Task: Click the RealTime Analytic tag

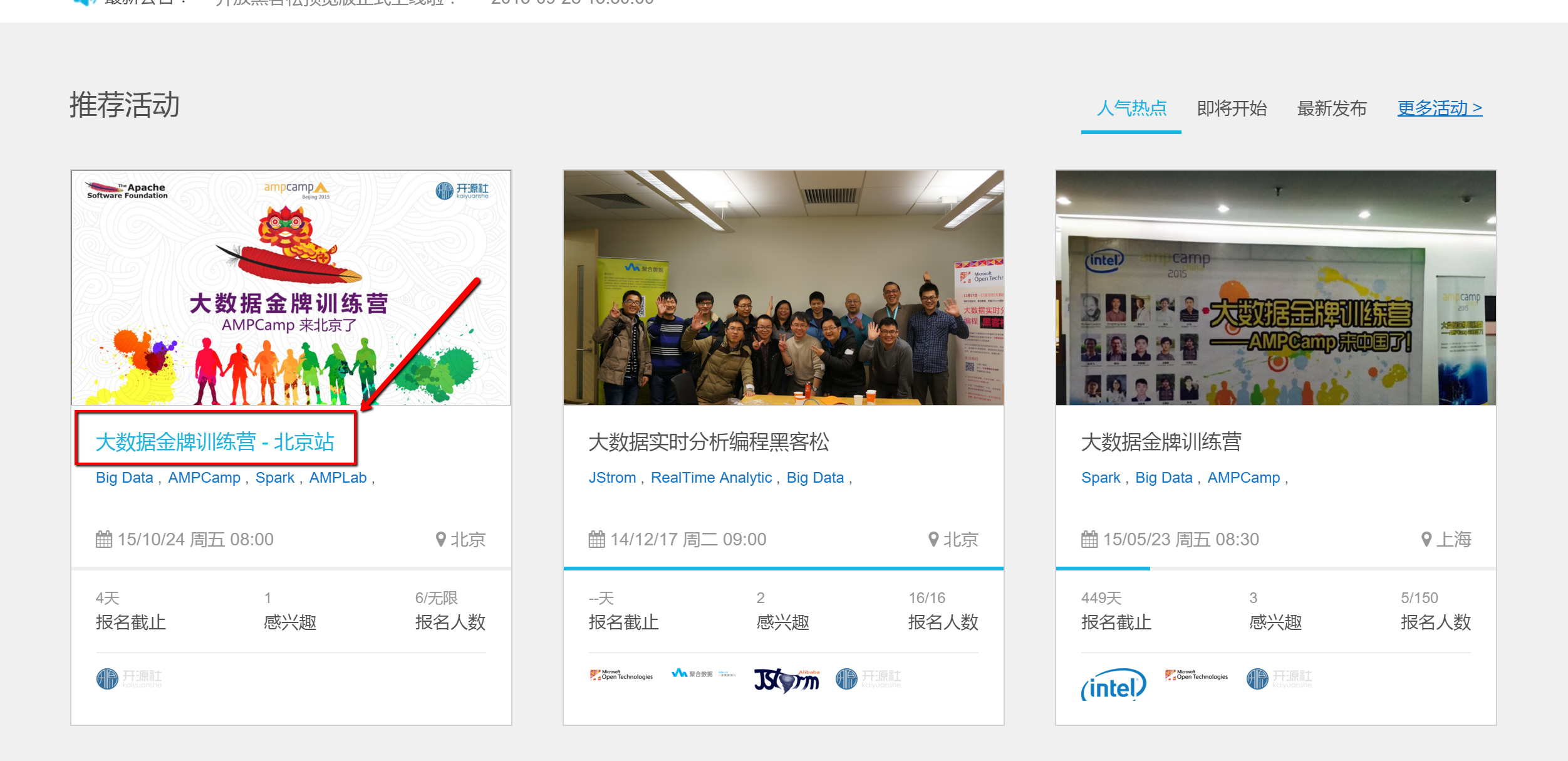Action: coord(711,478)
